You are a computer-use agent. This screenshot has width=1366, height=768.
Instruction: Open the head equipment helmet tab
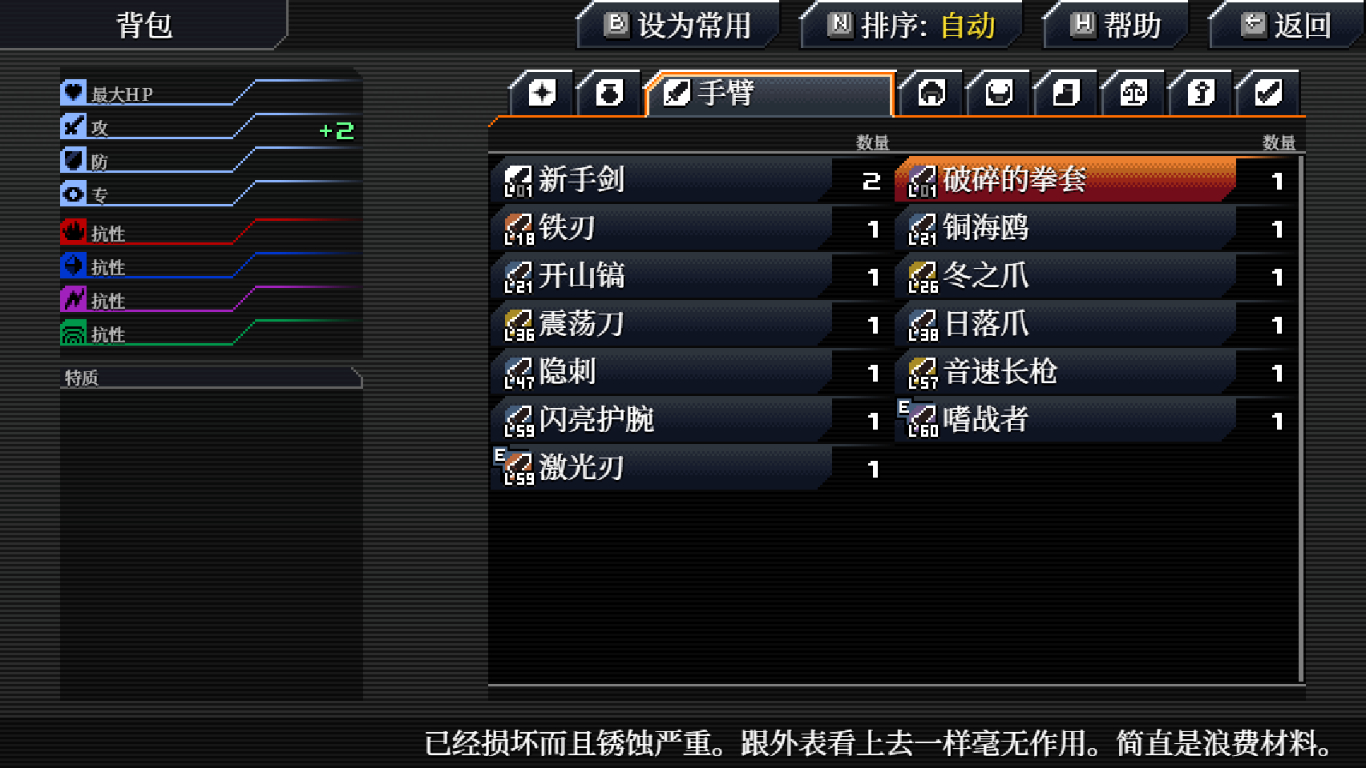[931, 93]
